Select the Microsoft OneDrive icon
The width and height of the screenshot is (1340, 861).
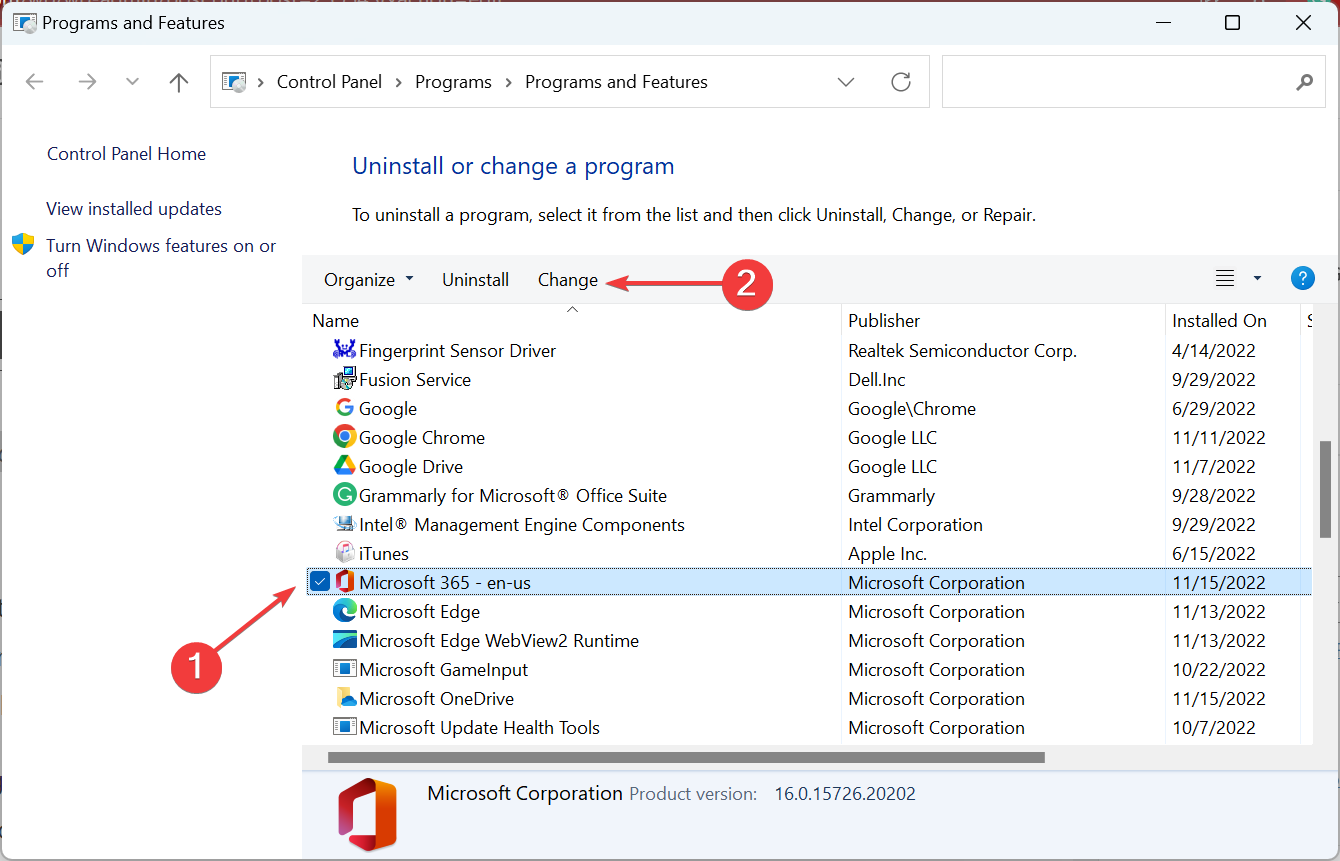click(x=345, y=698)
